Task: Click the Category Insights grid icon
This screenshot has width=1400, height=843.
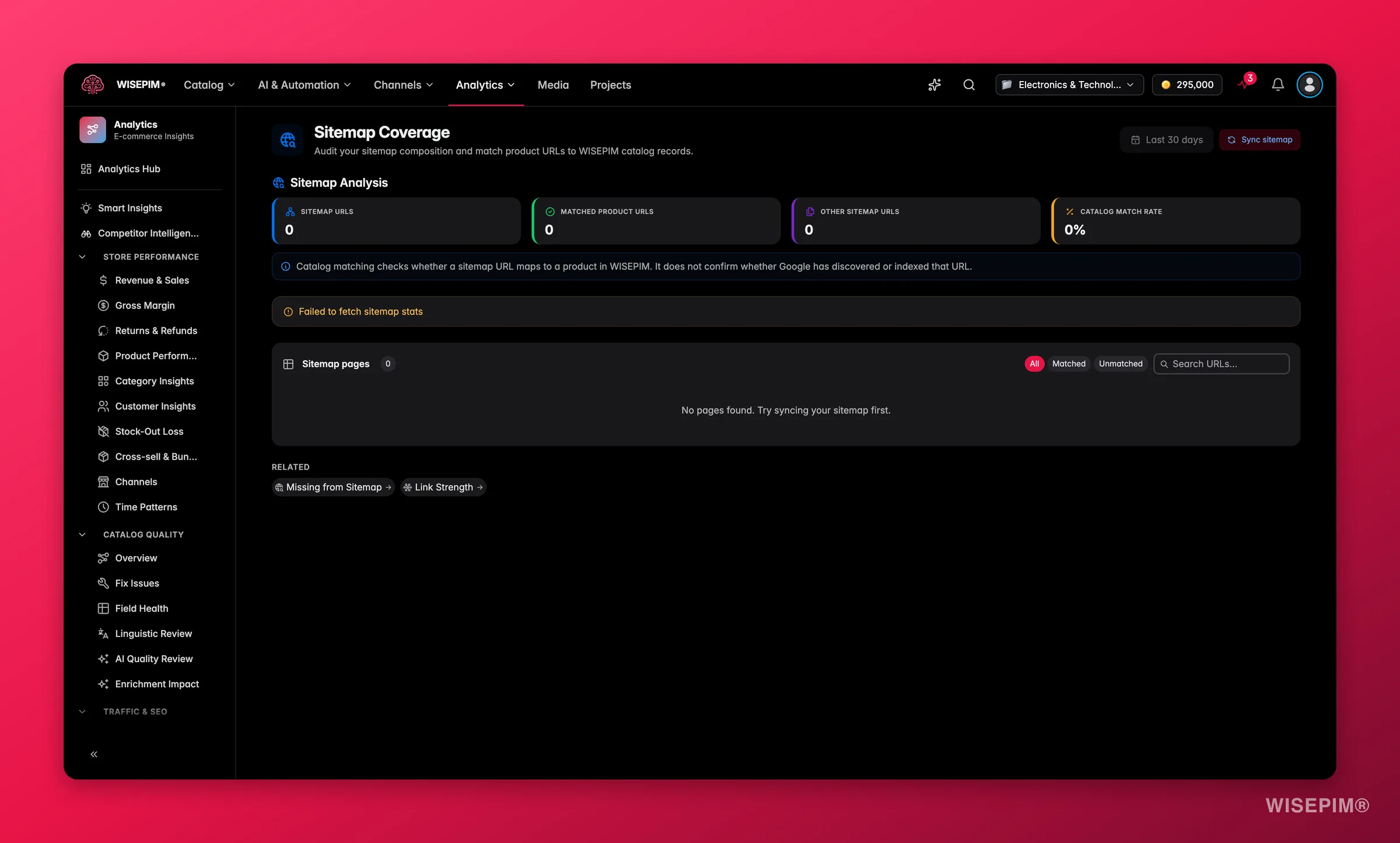Action: pyautogui.click(x=103, y=381)
